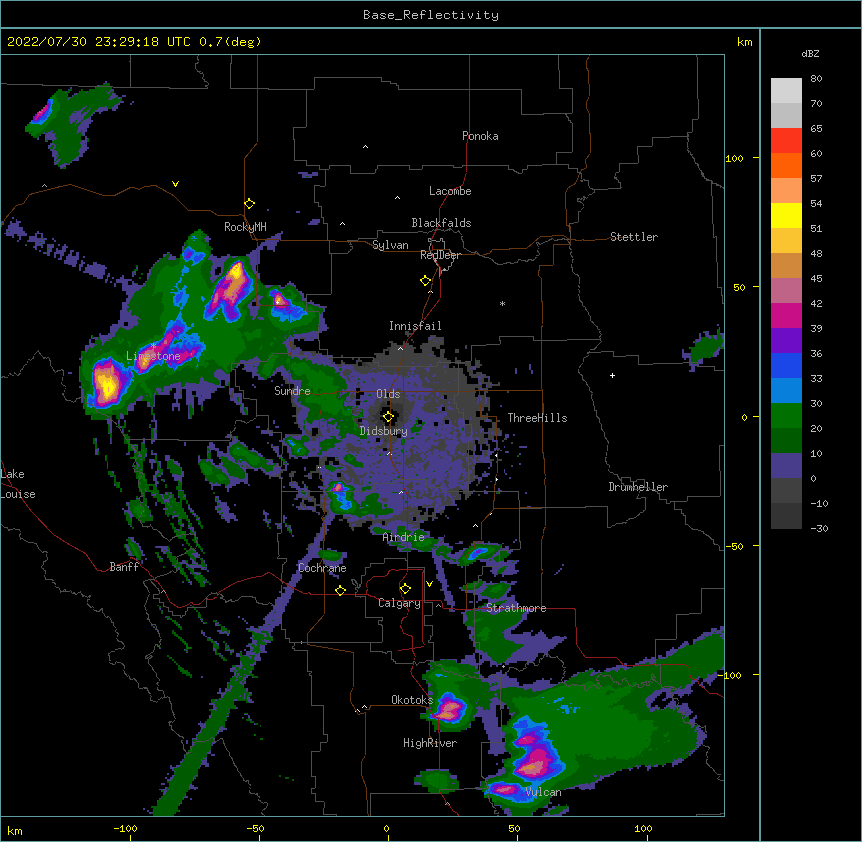This screenshot has width=862, height=842.
Task: Click the yellow diamond marker above RockyMH
Action: (250, 204)
